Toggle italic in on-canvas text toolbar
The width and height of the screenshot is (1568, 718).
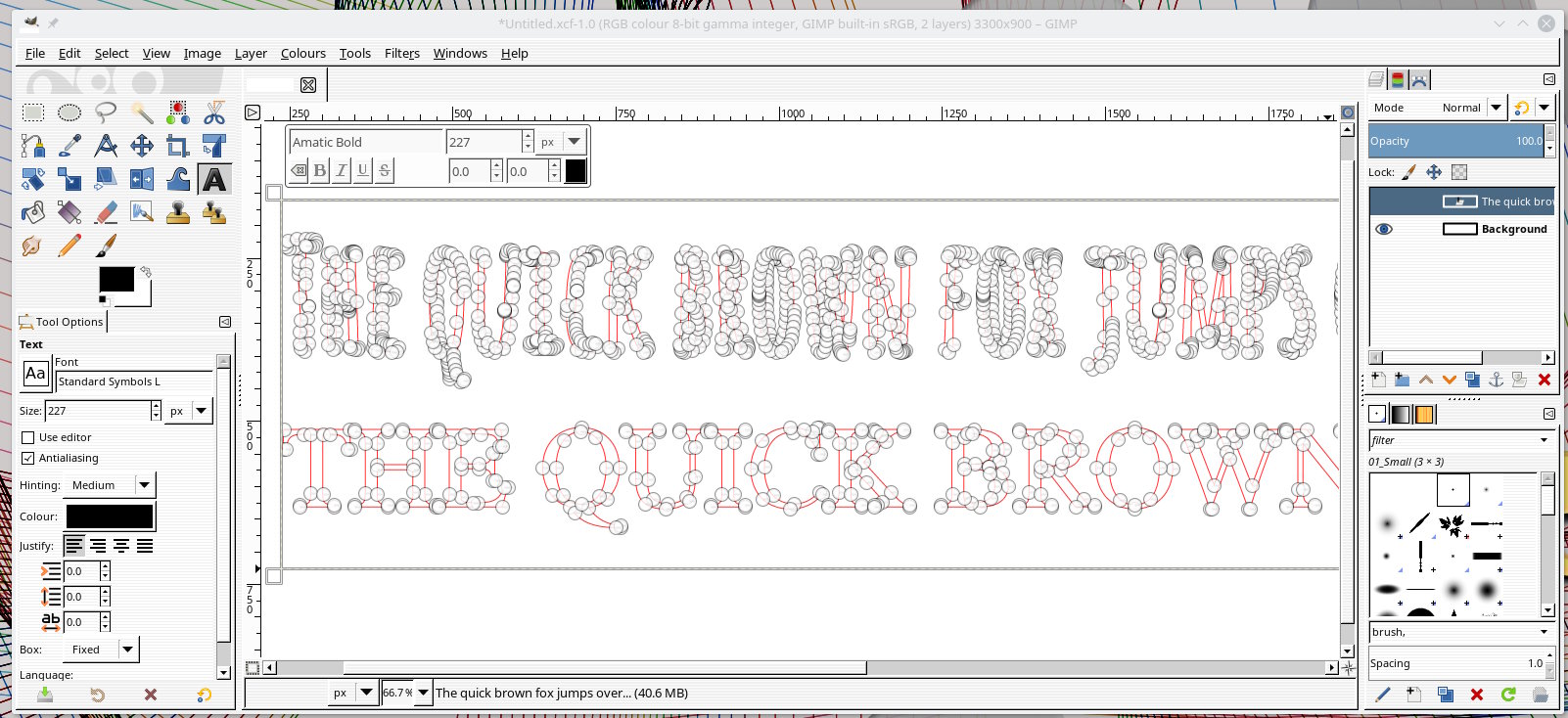(342, 170)
